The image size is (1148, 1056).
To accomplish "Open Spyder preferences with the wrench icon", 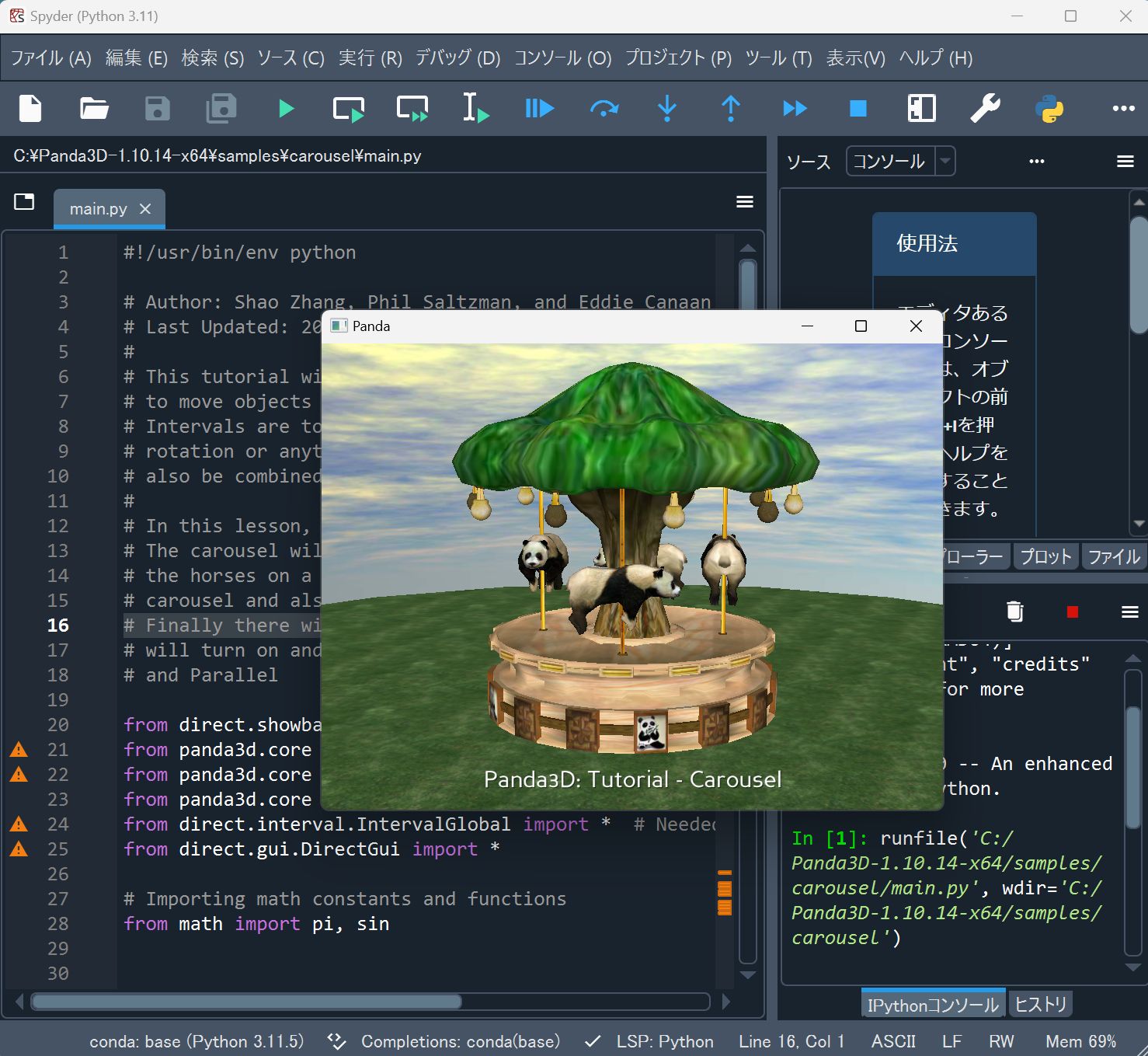I will [984, 109].
